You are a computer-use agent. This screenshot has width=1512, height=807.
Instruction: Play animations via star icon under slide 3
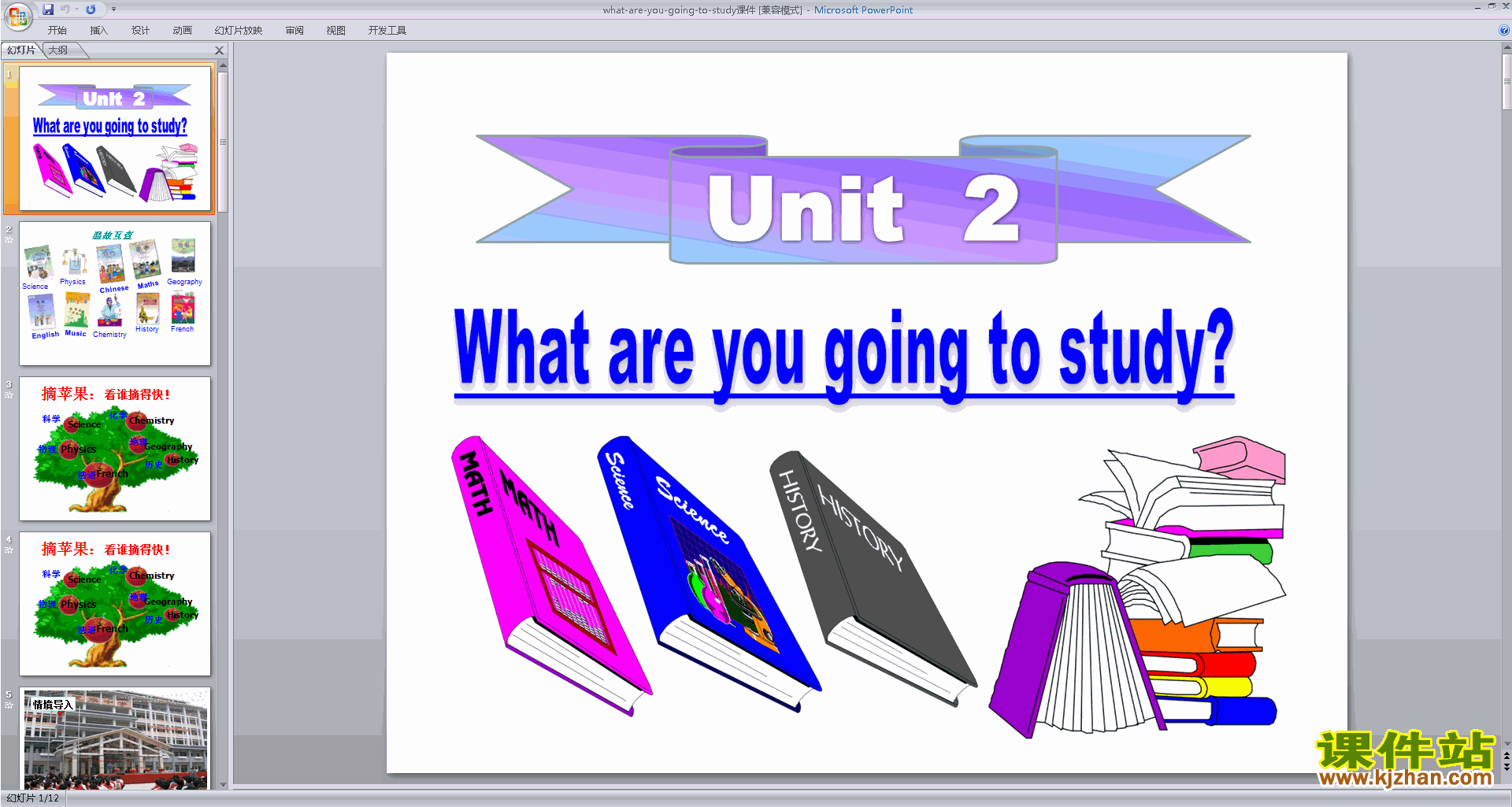(x=9, y=394)
